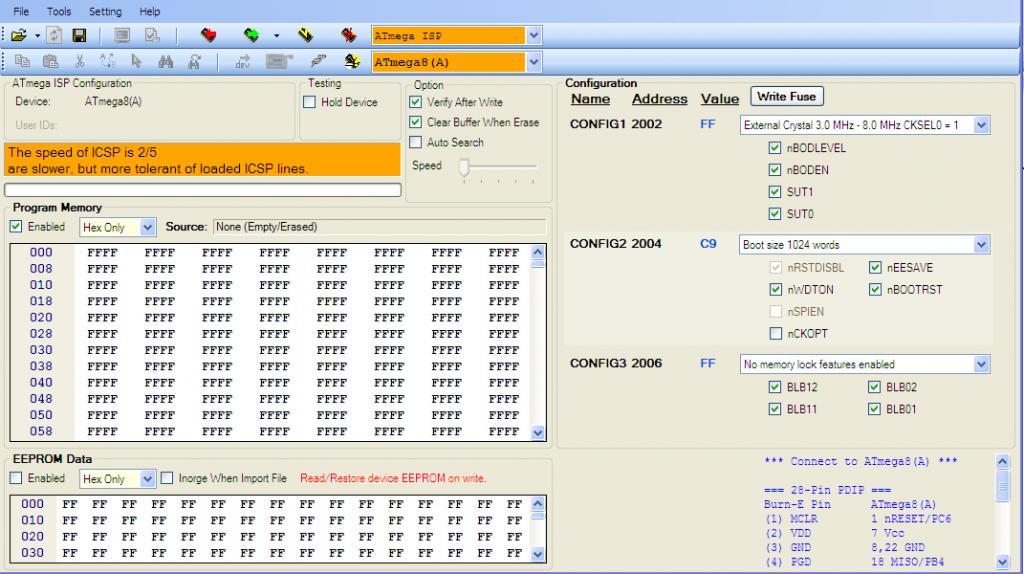Open the External Crystal clock dropdown

point(981,125)
